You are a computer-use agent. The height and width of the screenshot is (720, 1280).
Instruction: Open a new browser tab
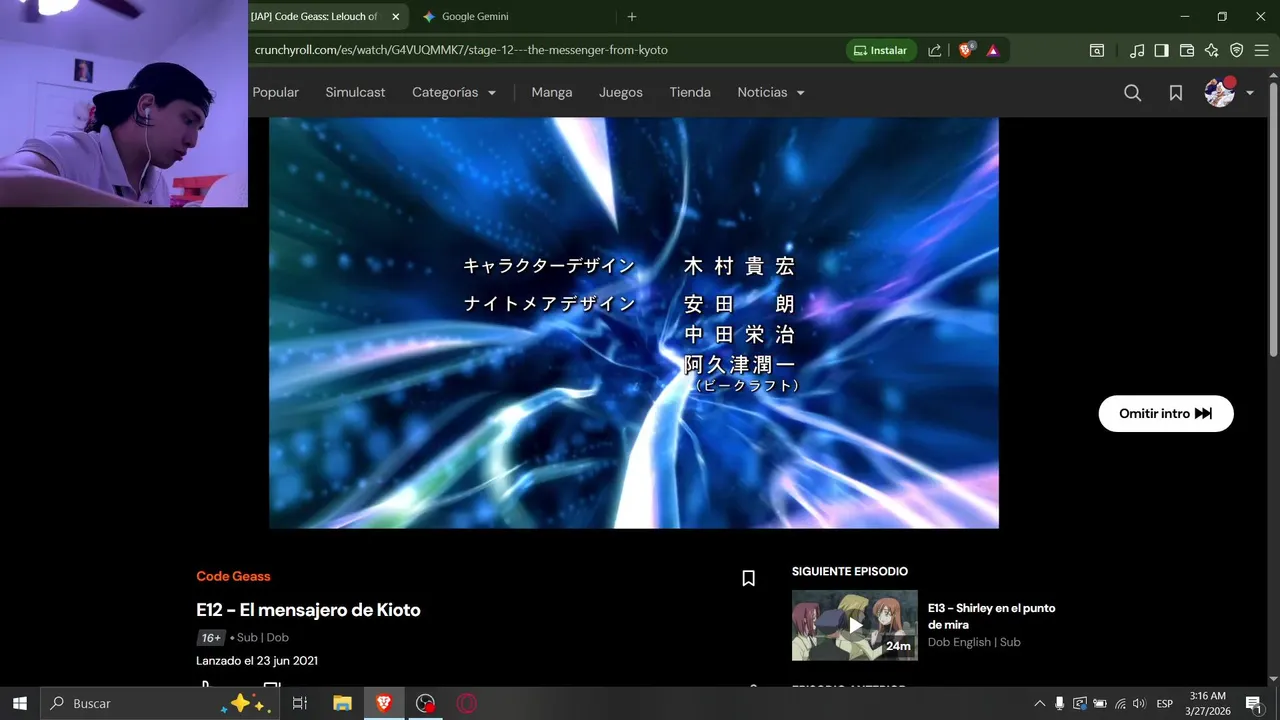(631, 17)
